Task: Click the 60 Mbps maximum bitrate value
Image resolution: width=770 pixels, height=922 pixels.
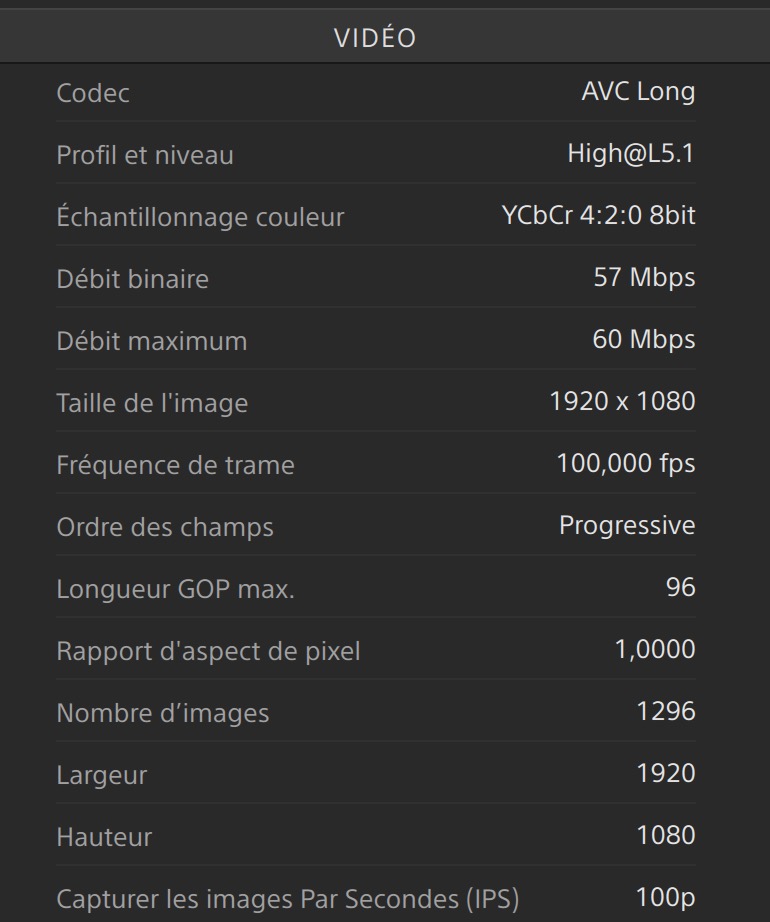Action: (x=644, y=341)
